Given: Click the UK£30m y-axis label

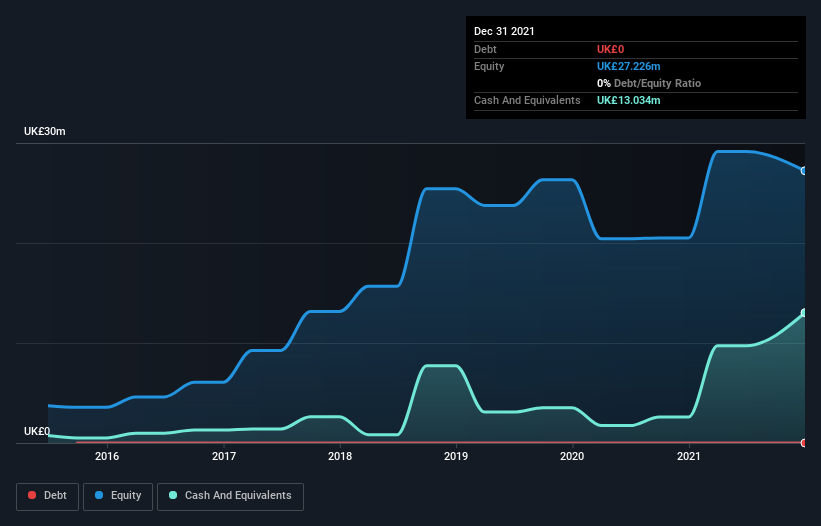Looking at the screenshot, I should [45, 131].
